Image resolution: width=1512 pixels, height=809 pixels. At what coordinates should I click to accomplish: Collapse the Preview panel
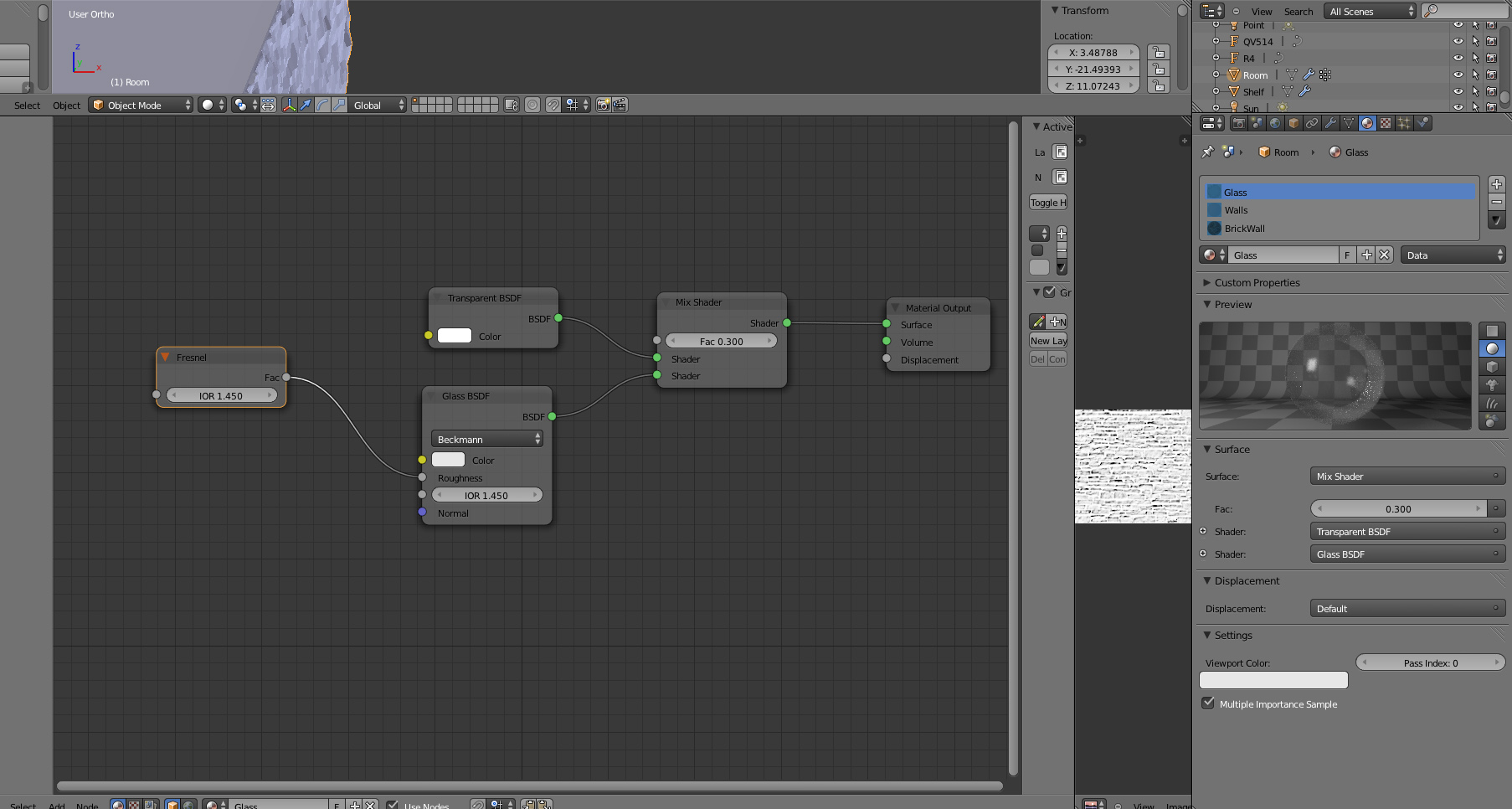[1207, 304]
